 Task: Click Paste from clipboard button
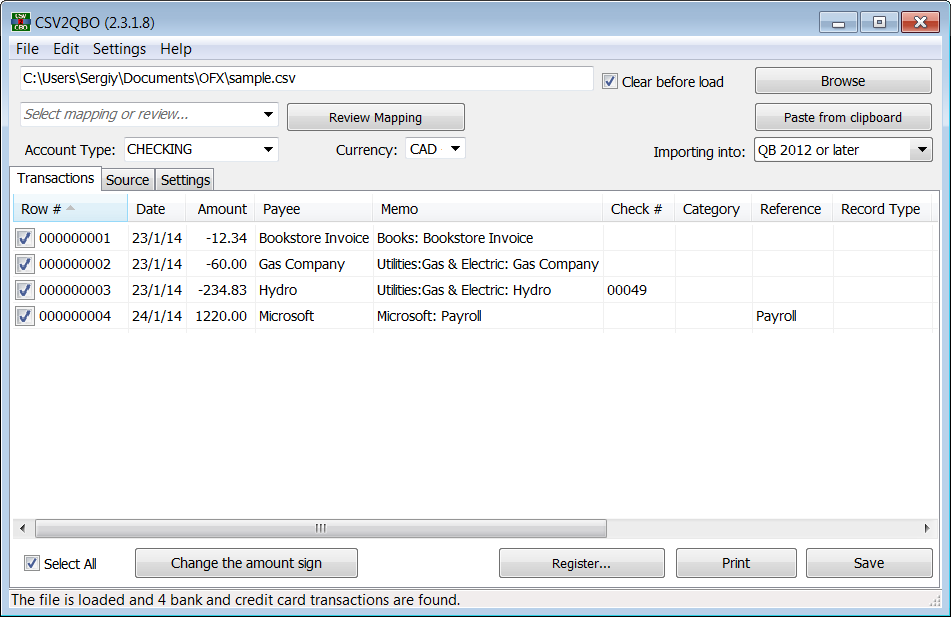pyautogui.click(x=843, y=117)
